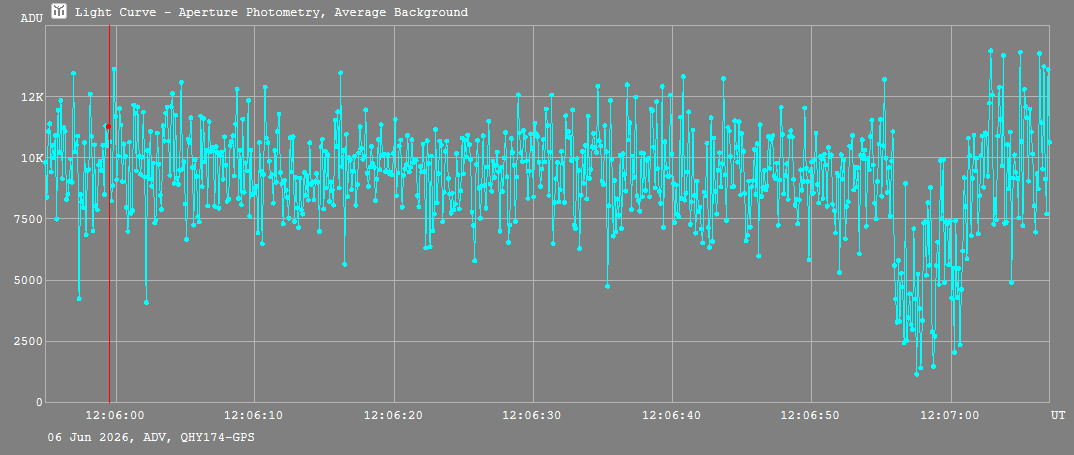1074x455 pixels.
Task: Click the 12:06:10 time axis label
Action: pyautogui.click(x=254, y=415)
